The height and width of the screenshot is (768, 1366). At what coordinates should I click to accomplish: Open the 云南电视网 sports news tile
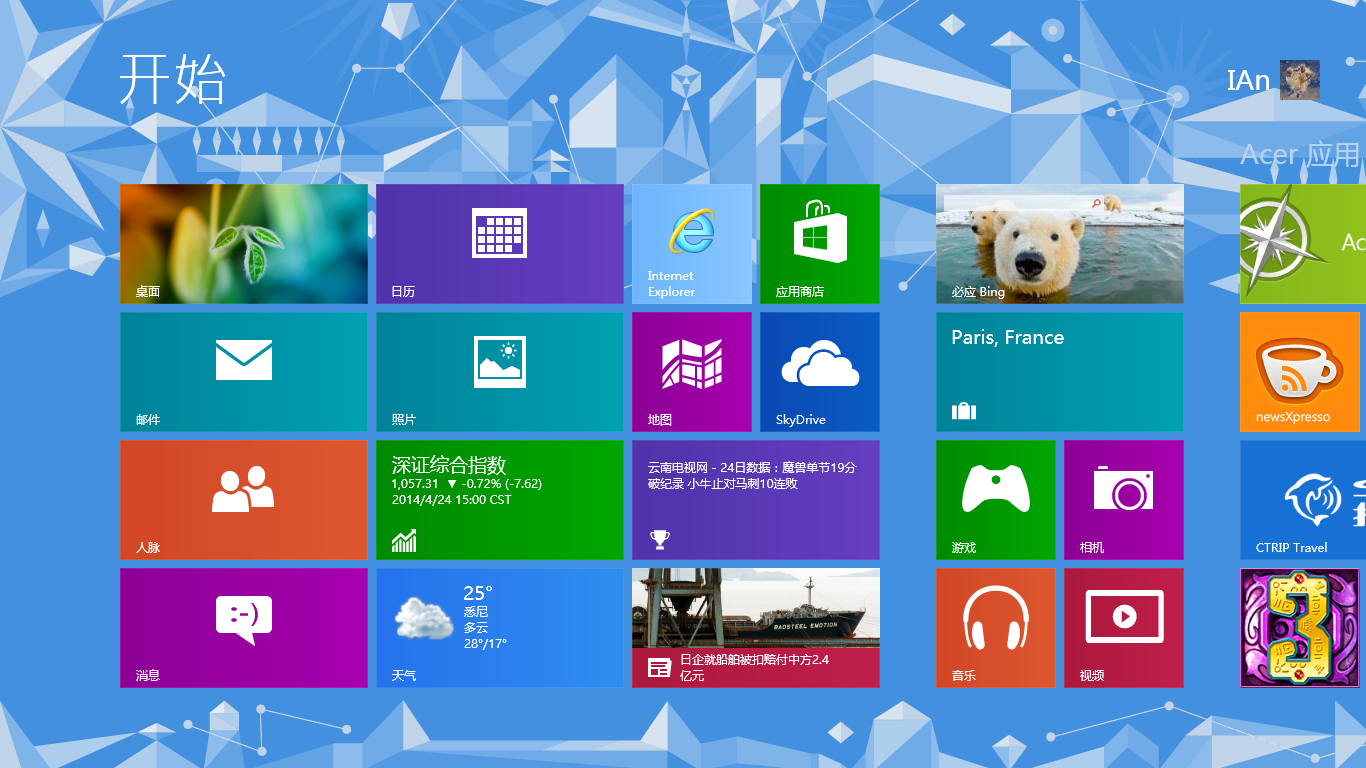pyautogui.click(x=756, y=500)
